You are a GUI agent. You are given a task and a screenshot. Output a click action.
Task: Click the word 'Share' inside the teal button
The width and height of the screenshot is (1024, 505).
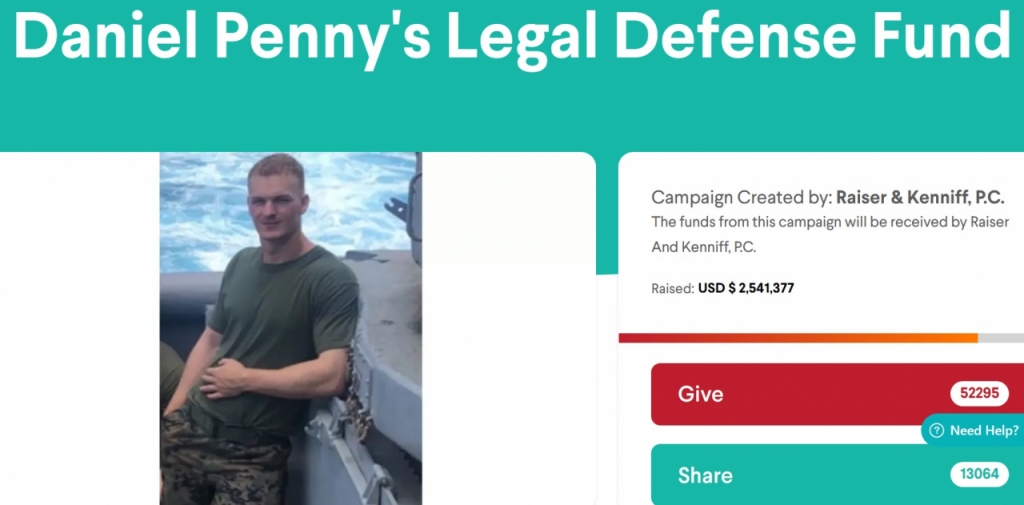pyautogui.click(x=705, y=475)
